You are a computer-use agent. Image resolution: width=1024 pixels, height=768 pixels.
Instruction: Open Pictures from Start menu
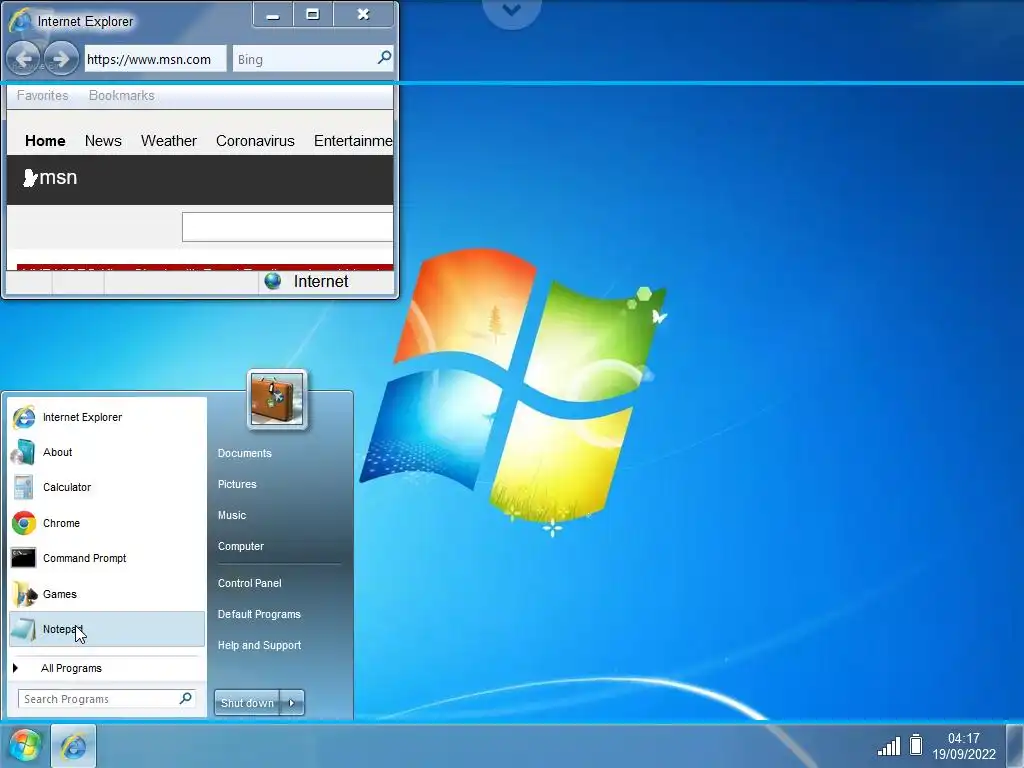237,484
